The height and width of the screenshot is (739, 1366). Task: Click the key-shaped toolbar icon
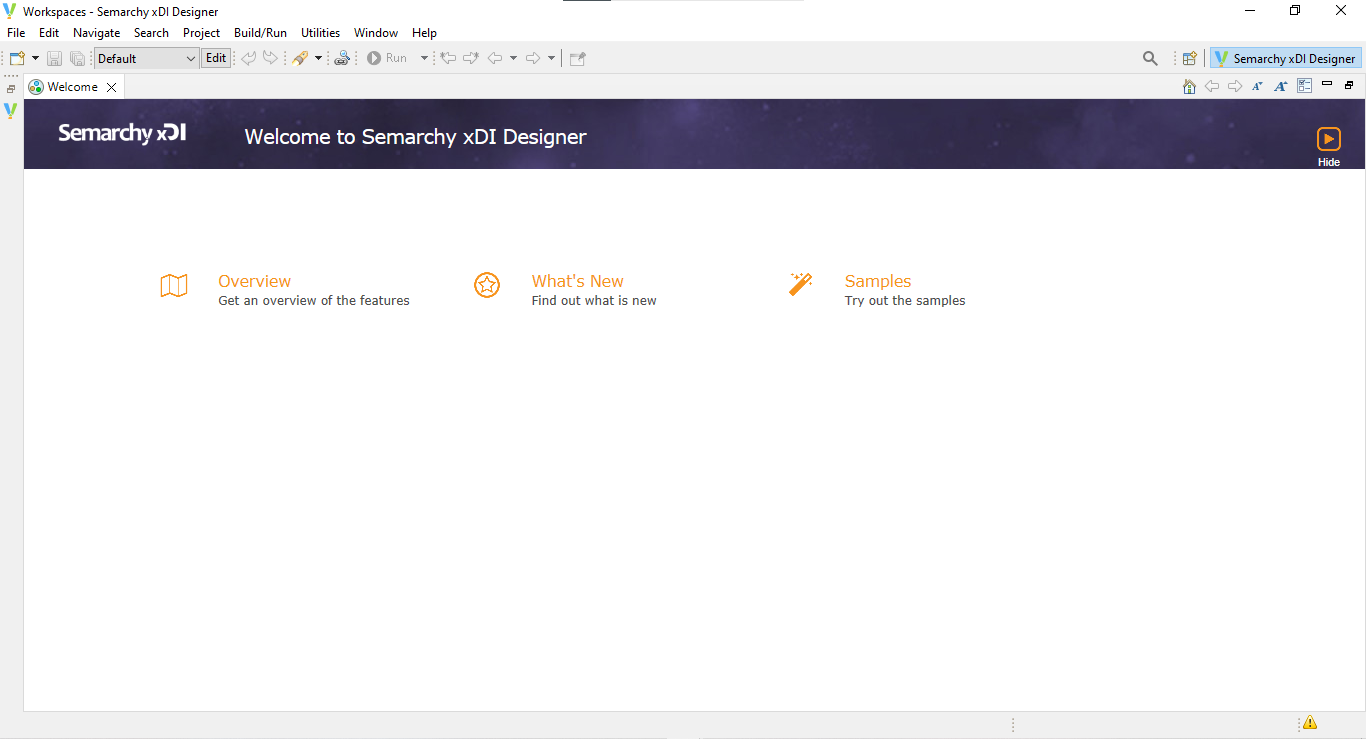300,57
